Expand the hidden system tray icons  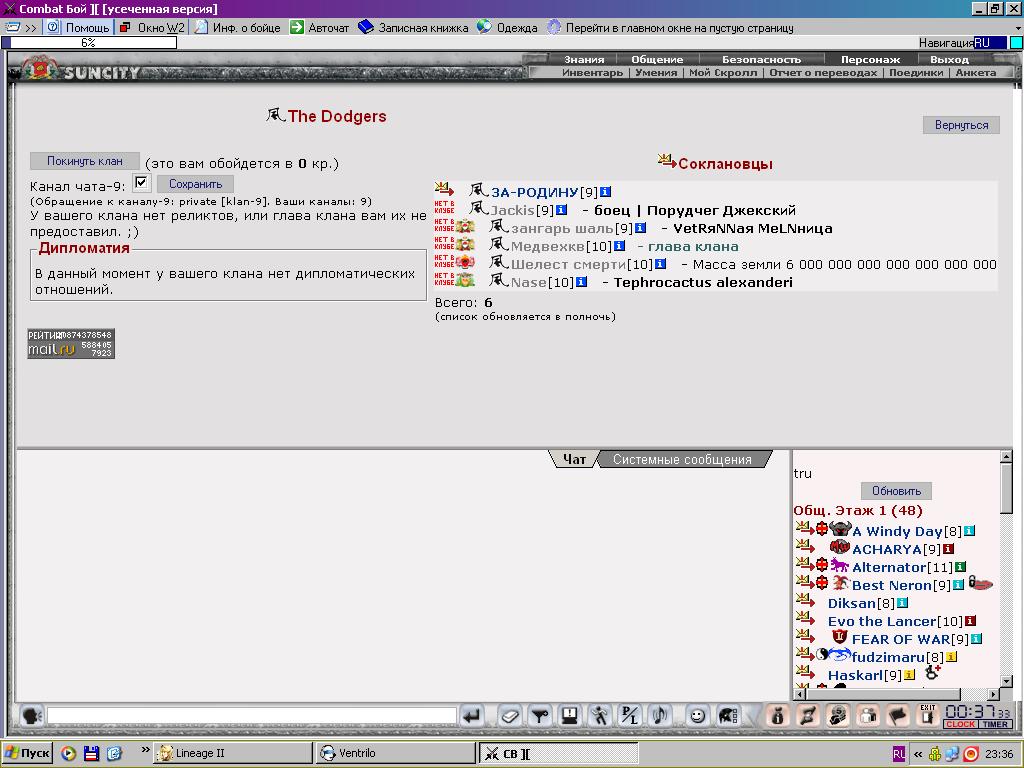(918, 754)
